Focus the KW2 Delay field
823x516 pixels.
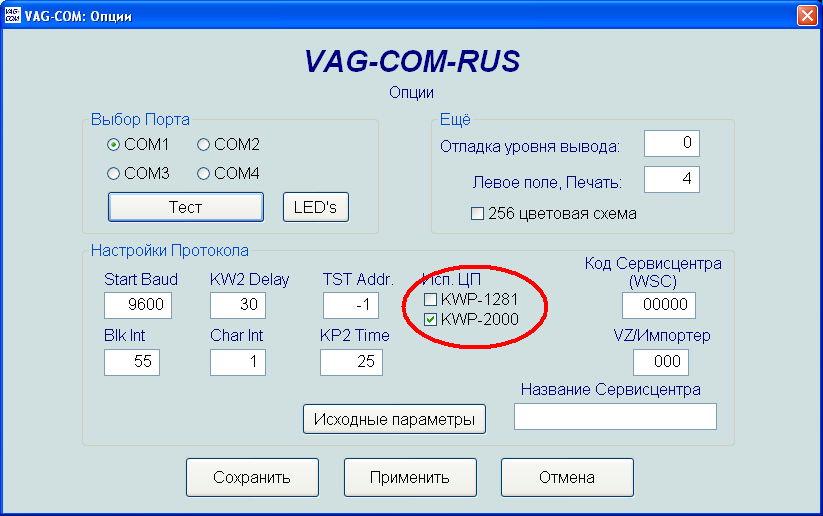(238, 305)
